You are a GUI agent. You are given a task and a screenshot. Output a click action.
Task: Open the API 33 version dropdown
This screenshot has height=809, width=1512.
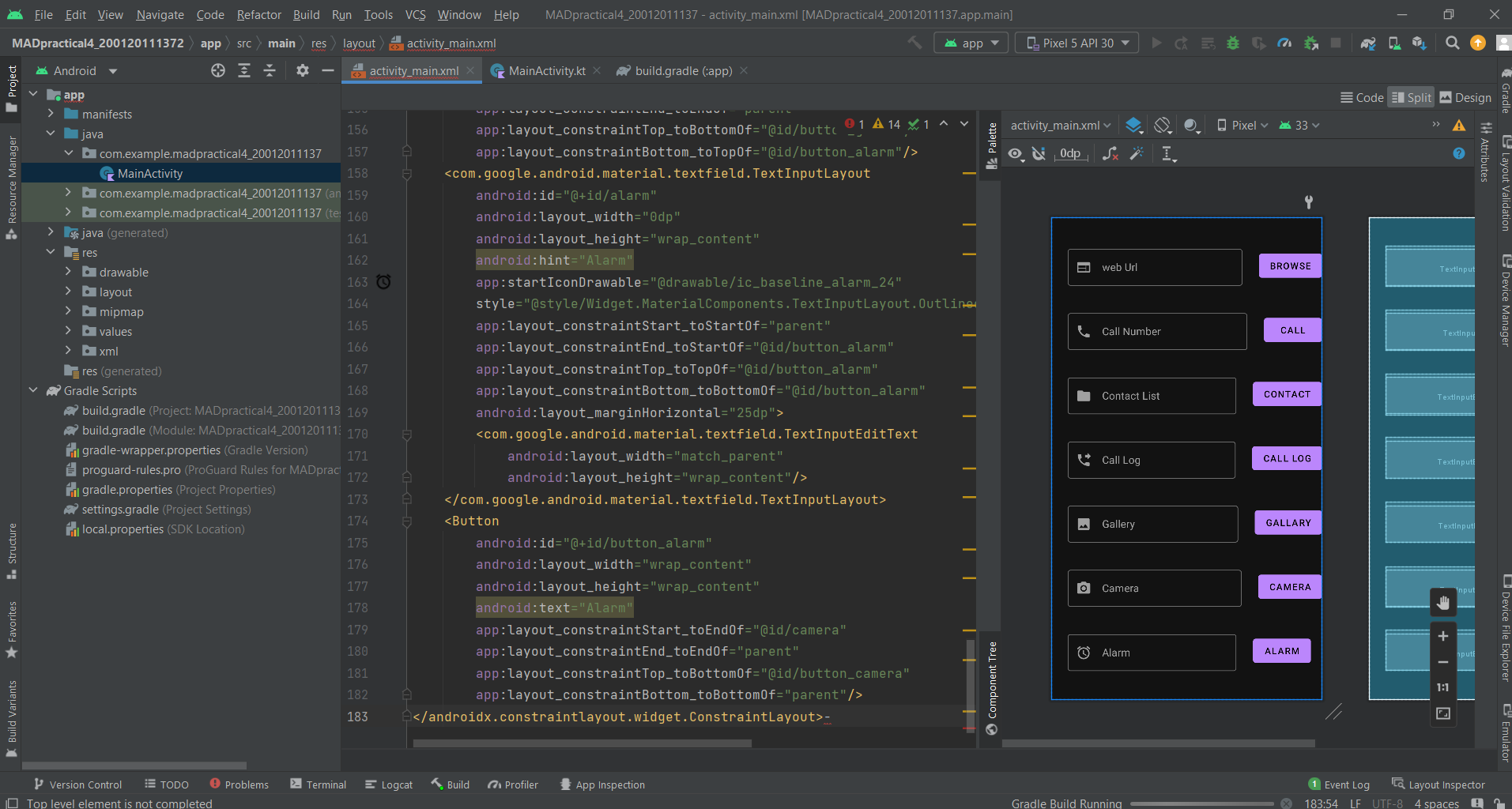1299,126
